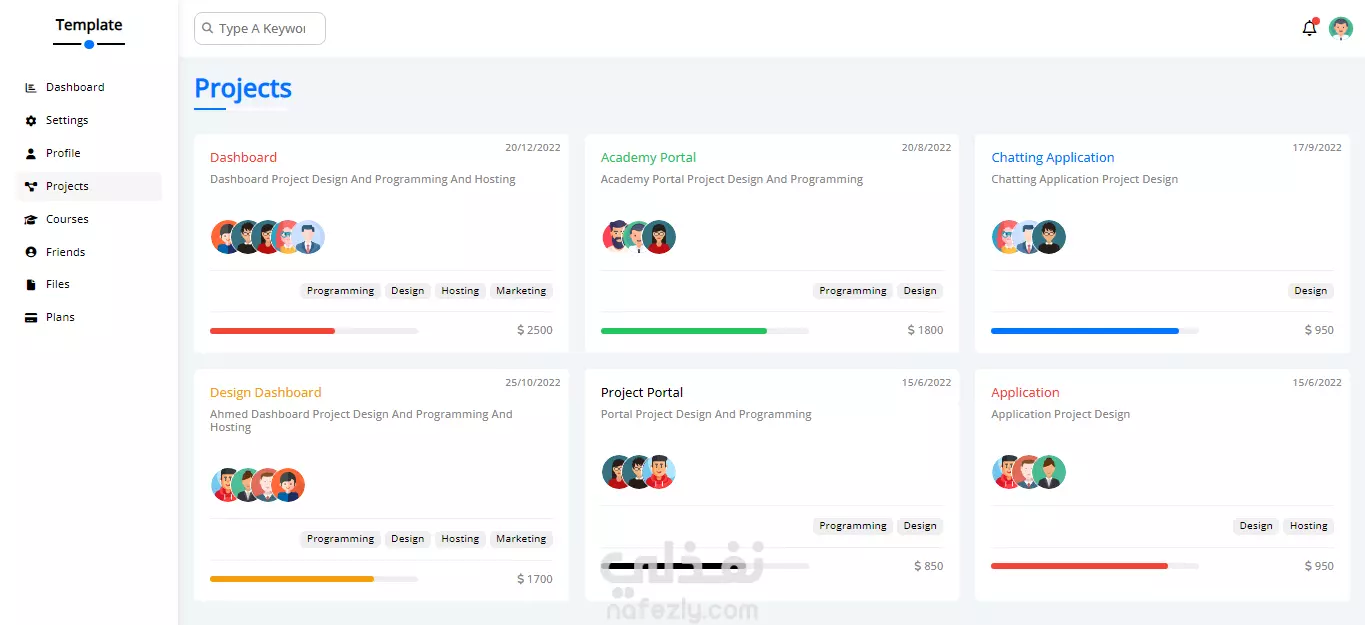Image resolution: width=1365 pixels, height=625 pixels.
Task: Open the Academy Portal project link
Action: [648, 157]
